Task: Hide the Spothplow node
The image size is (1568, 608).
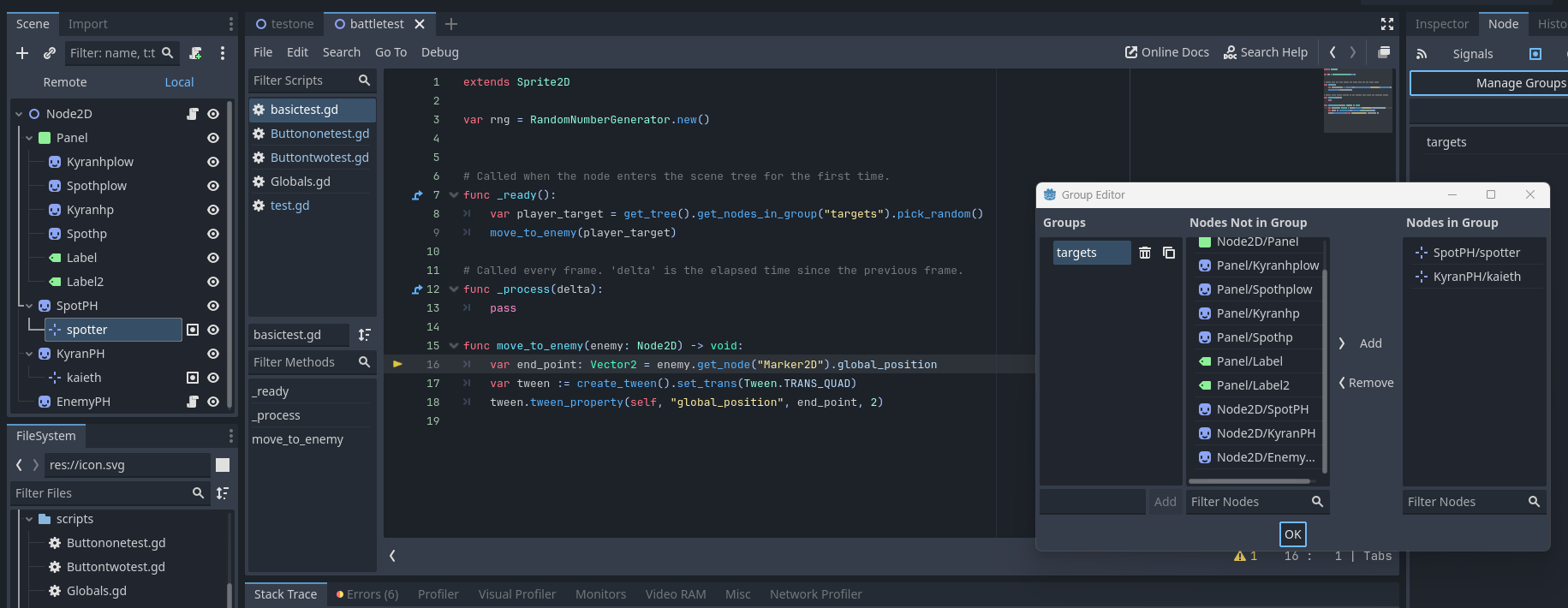Action: pos(213,186)
